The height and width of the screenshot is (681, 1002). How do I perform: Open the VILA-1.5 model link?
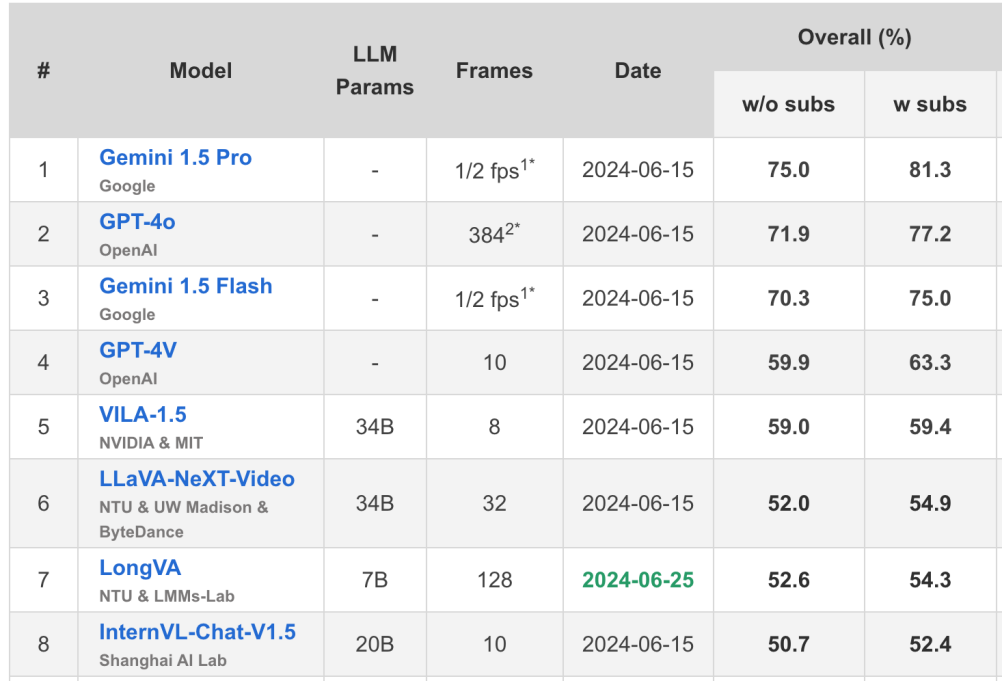(143, 414)
